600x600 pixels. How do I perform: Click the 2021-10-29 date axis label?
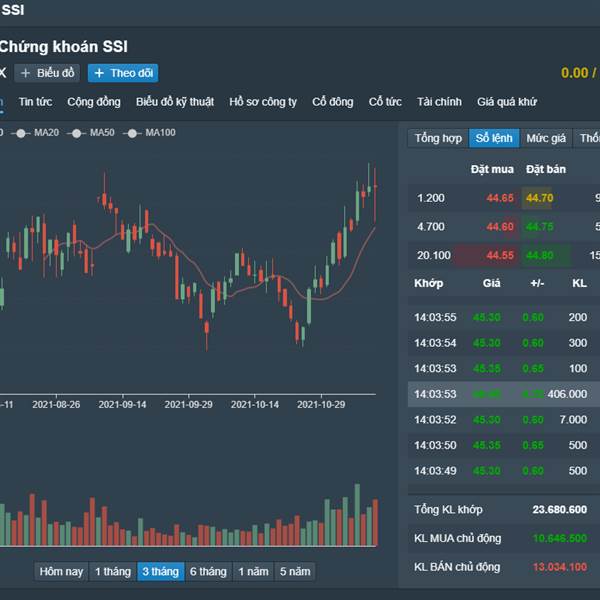(x=321, y=404)
